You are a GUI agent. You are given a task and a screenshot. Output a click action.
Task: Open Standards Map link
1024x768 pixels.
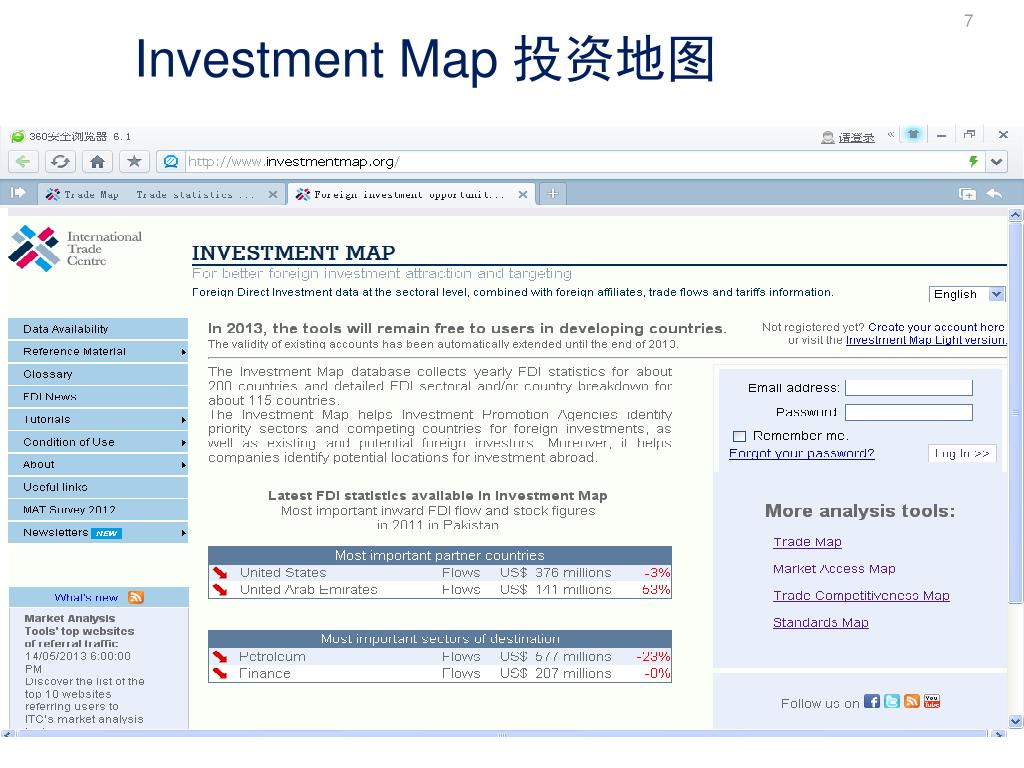(821, 622)
